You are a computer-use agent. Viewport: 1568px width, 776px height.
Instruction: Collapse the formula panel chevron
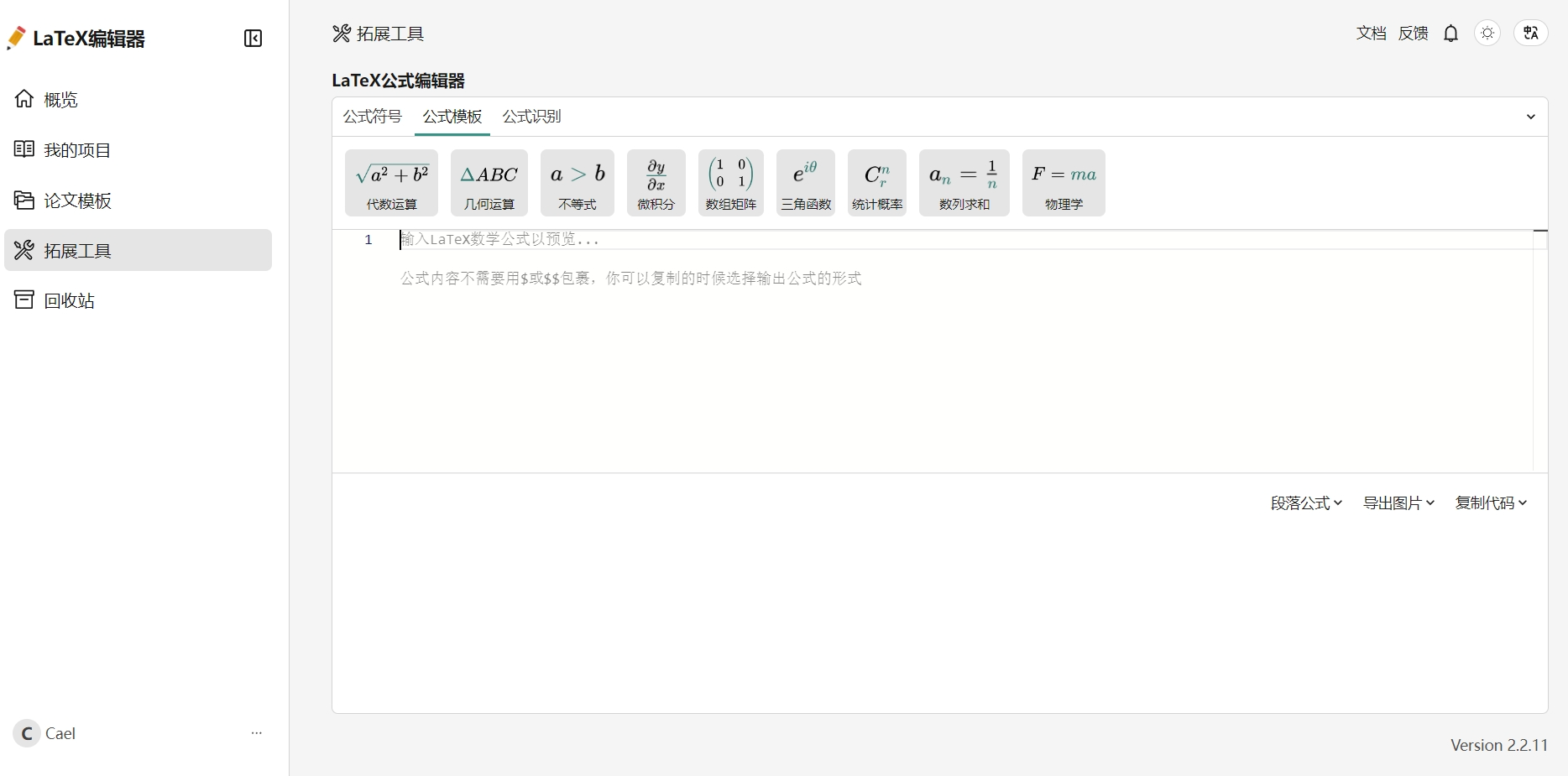click(x=1530, y=117)
